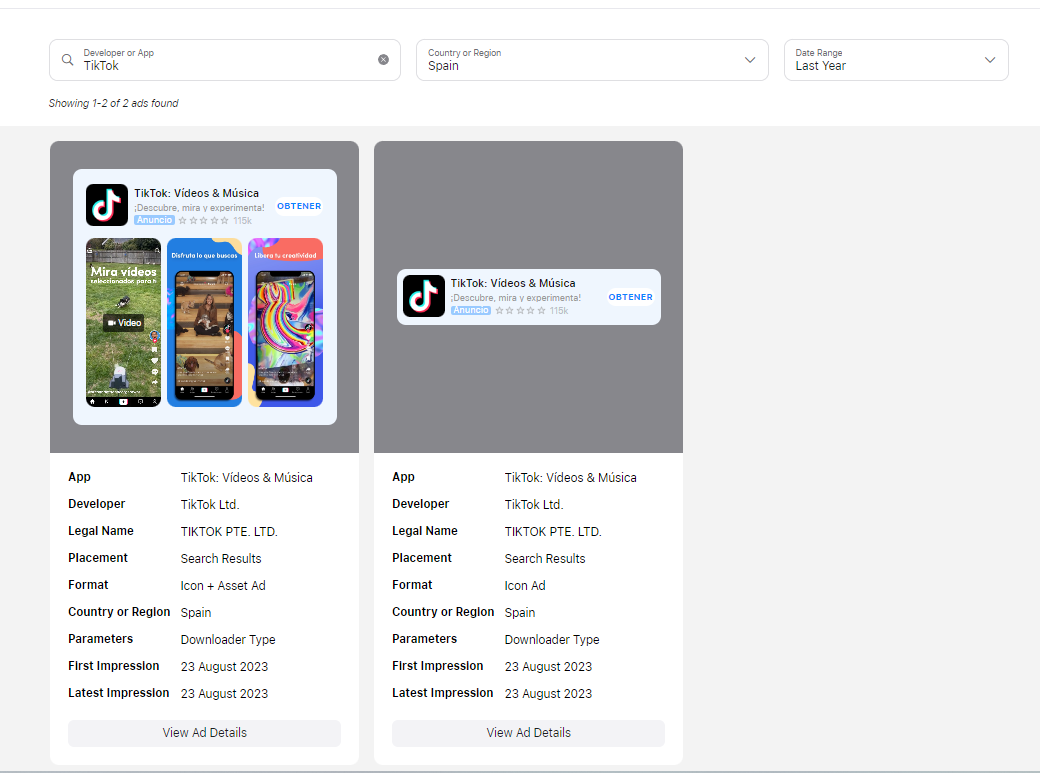Click the Anuncio badge in the Icon + Asset ad
1040x773 pixels.
click(155, 220)
